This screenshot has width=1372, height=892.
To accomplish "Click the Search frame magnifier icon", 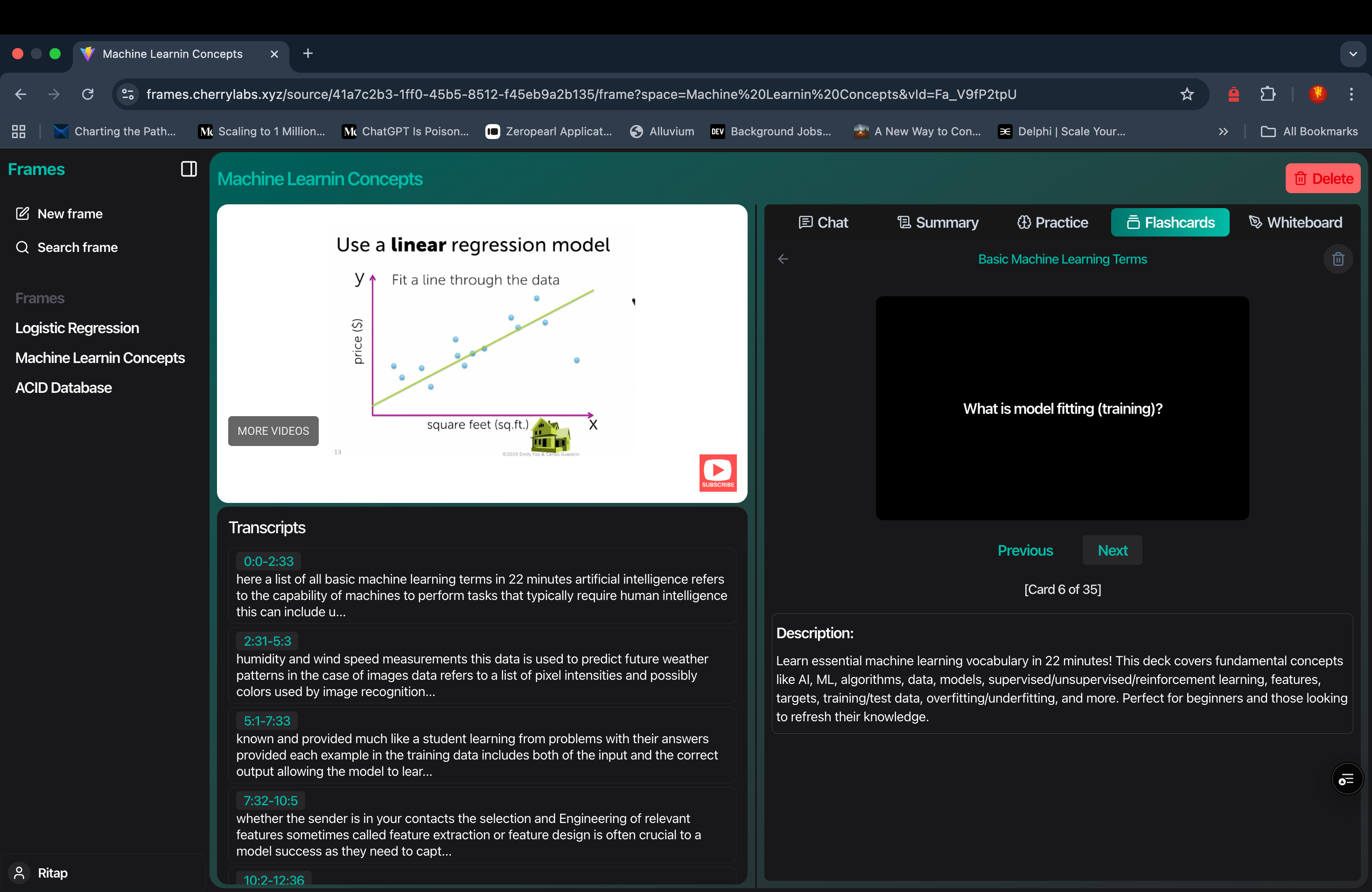I will 22,247.
